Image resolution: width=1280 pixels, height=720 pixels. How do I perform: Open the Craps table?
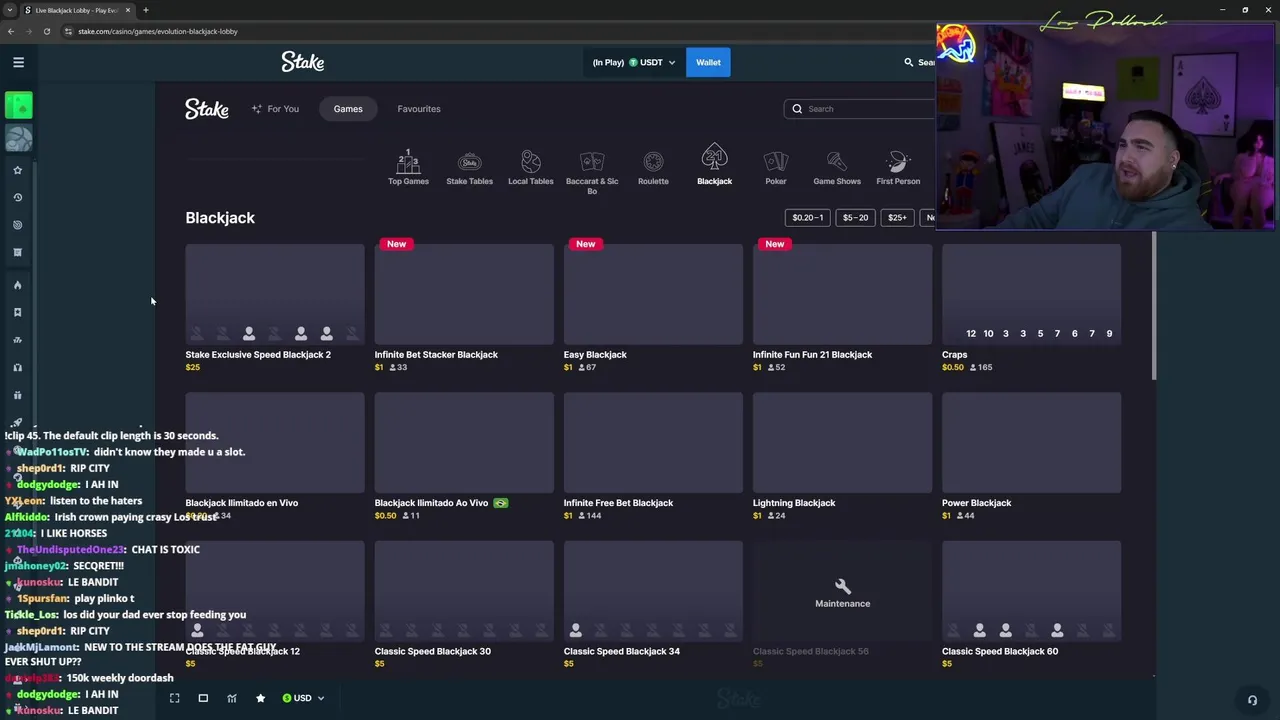pos(1031,293)
